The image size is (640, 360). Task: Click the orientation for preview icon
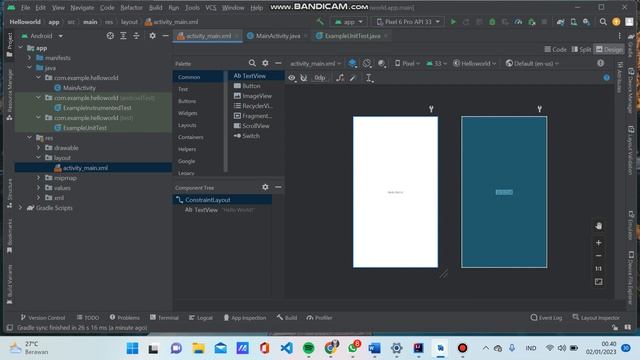coord(367,63)
